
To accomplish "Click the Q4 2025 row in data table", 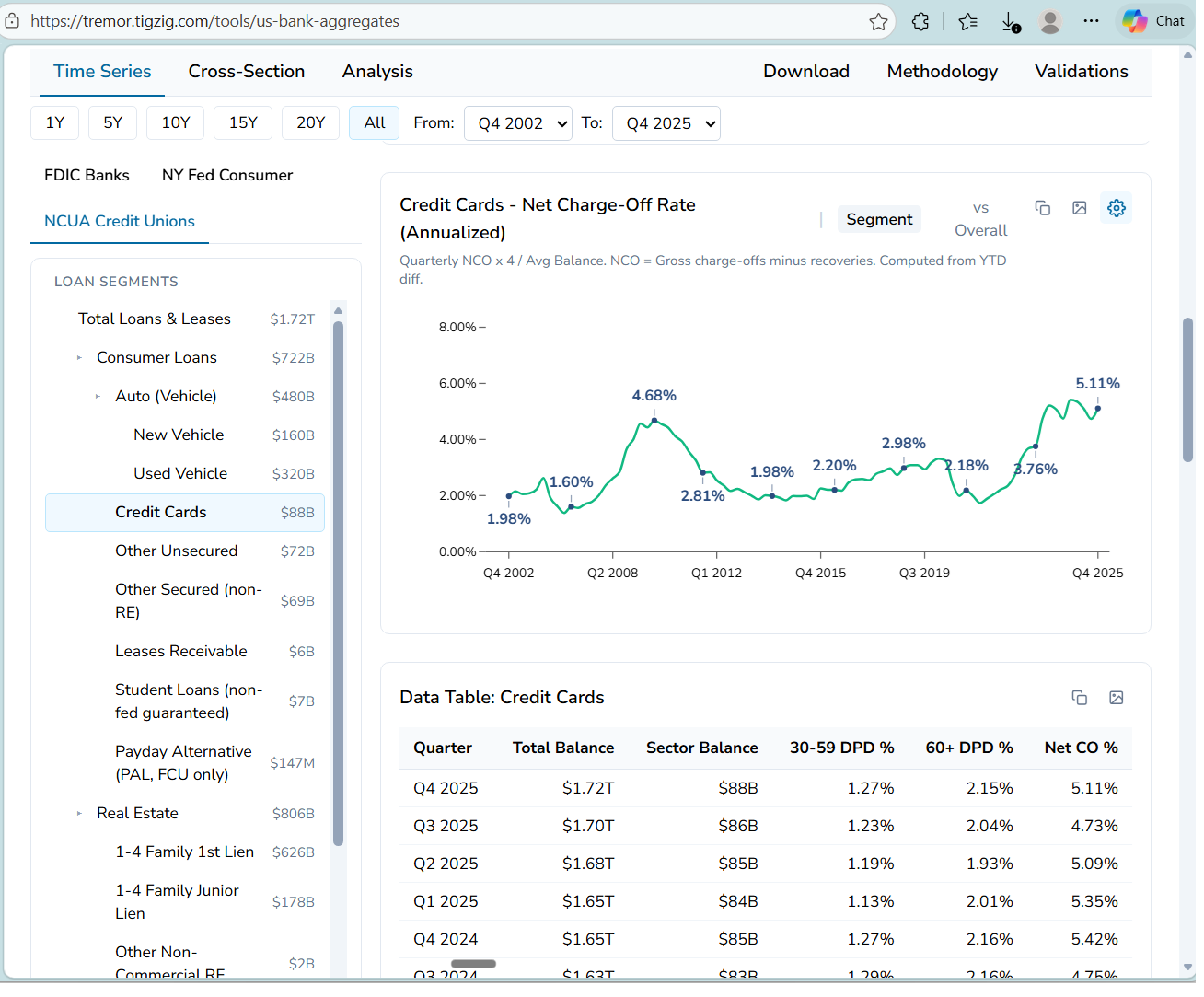I will click(x=766, y=788).
